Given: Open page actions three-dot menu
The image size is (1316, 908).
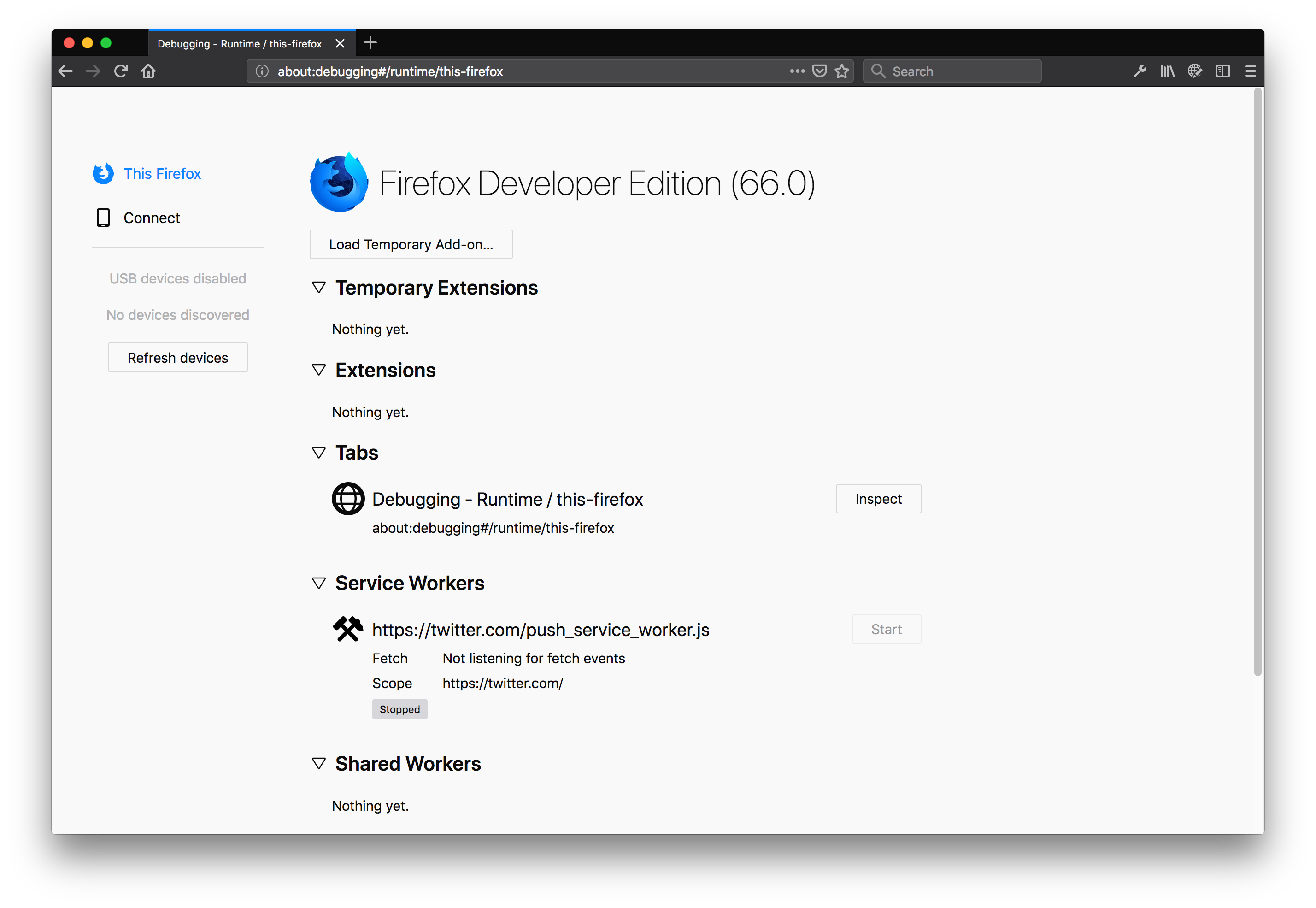Looking at the screenshot, I should (x=797, y=71).
